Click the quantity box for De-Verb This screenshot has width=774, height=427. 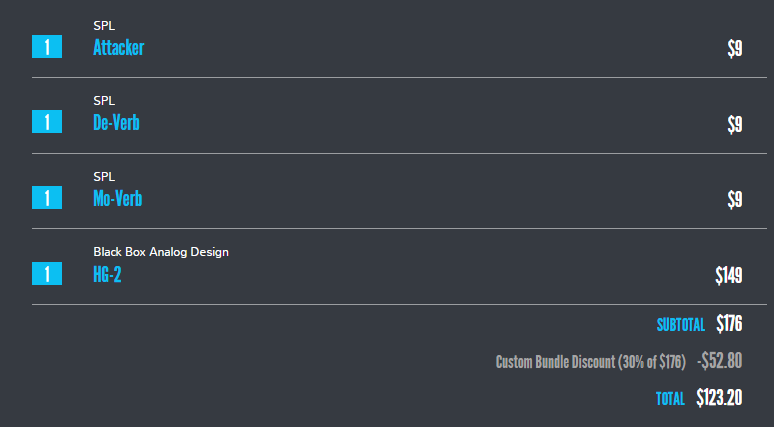point(47,121)
